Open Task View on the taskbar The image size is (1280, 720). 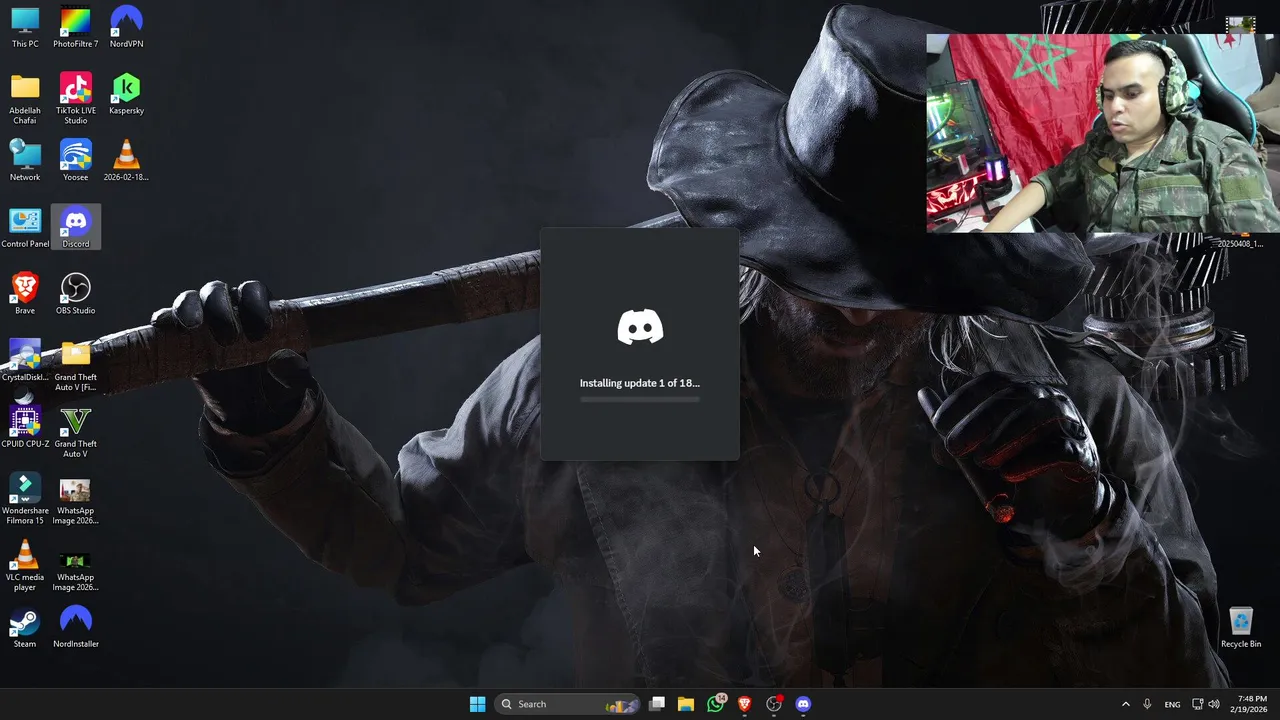657,704
